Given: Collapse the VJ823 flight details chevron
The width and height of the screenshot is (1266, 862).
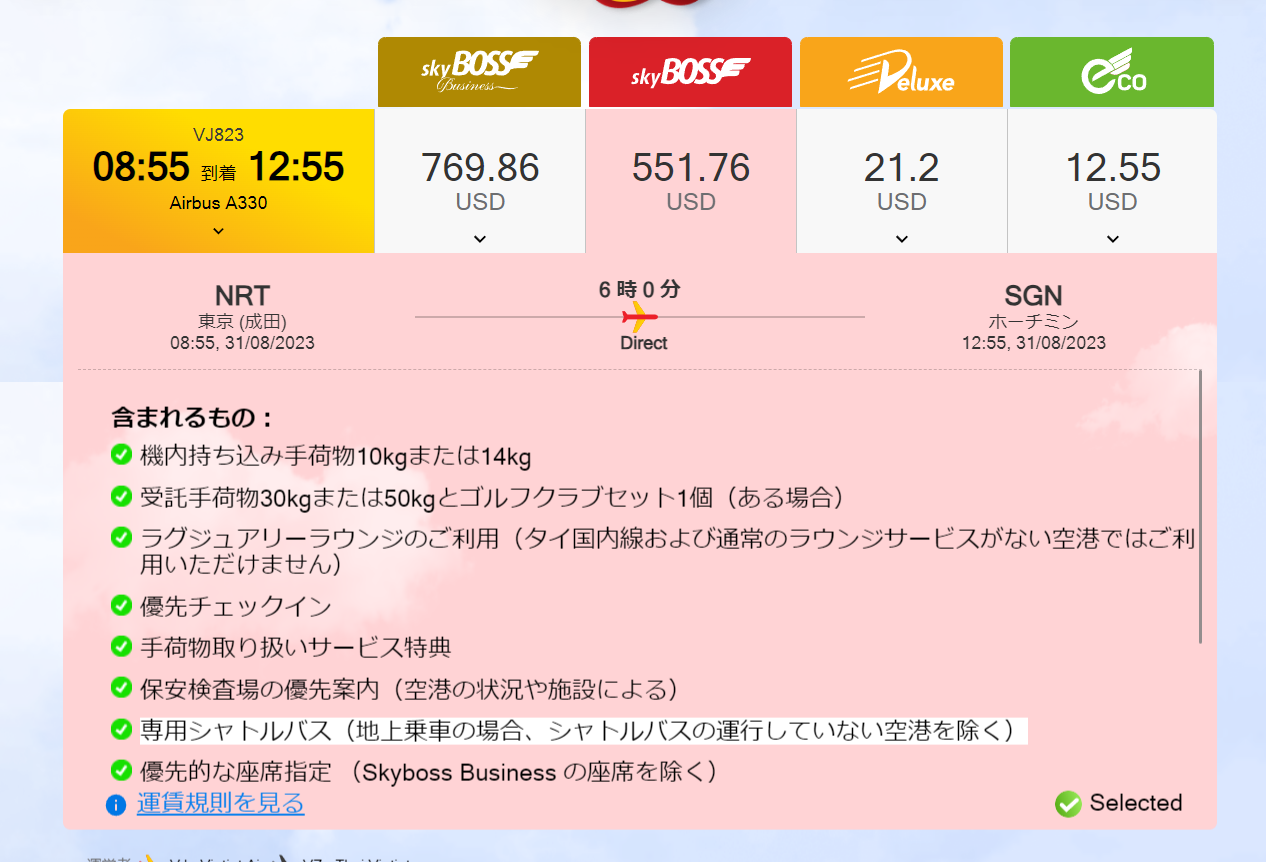Looking at the screenshot, I should pyautogui.click(x=218, y=231).
